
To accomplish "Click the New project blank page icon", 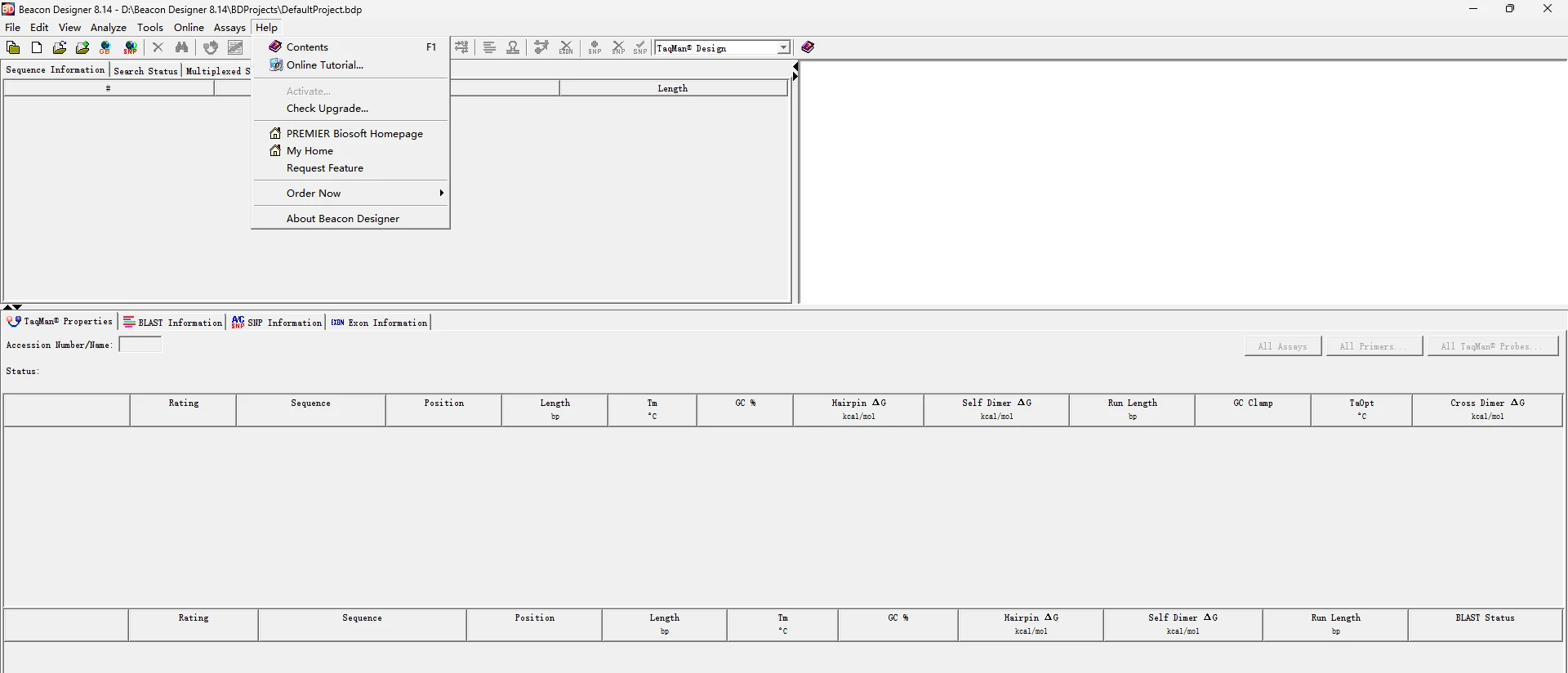I will coord(37,48).
